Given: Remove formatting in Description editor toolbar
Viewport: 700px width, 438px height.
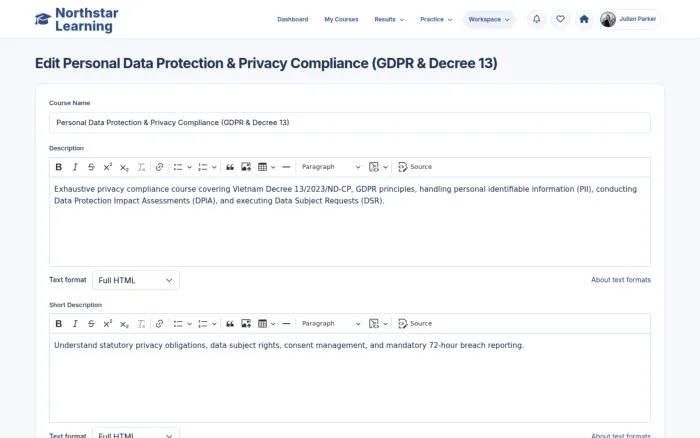Looking at the screenshot, I should [x=141, y=167].
